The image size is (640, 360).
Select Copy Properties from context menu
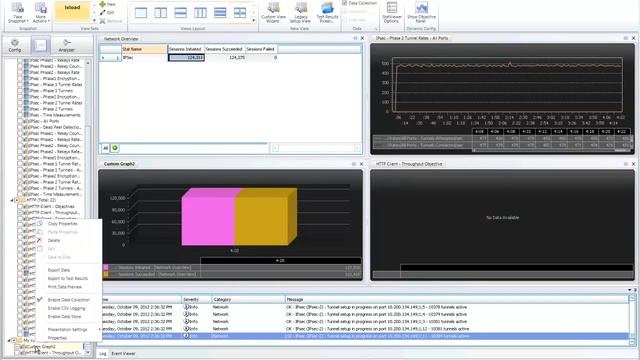pos(62,224)
